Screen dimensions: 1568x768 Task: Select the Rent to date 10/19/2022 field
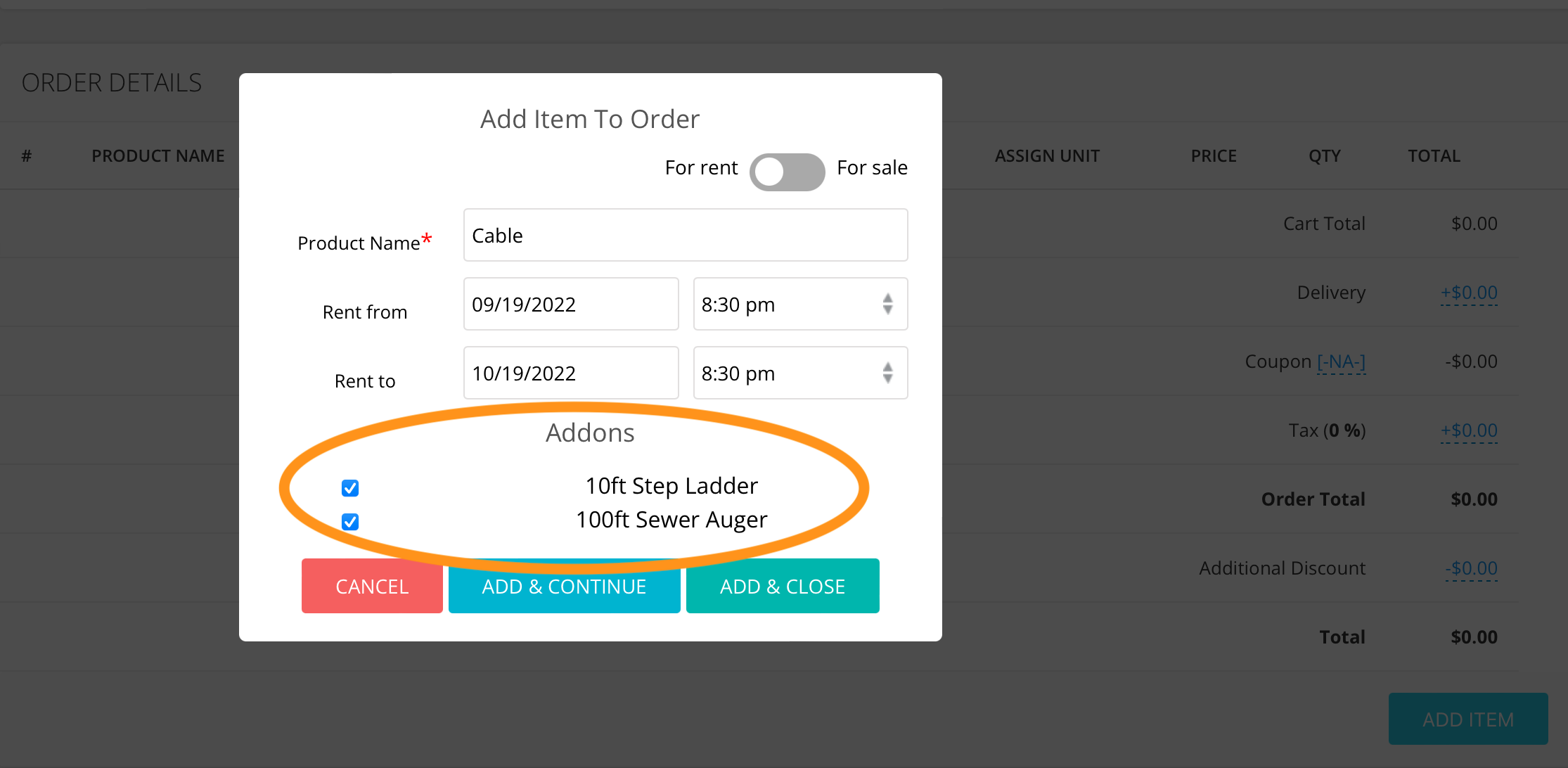pyautogui.click(x=571, y=373)
